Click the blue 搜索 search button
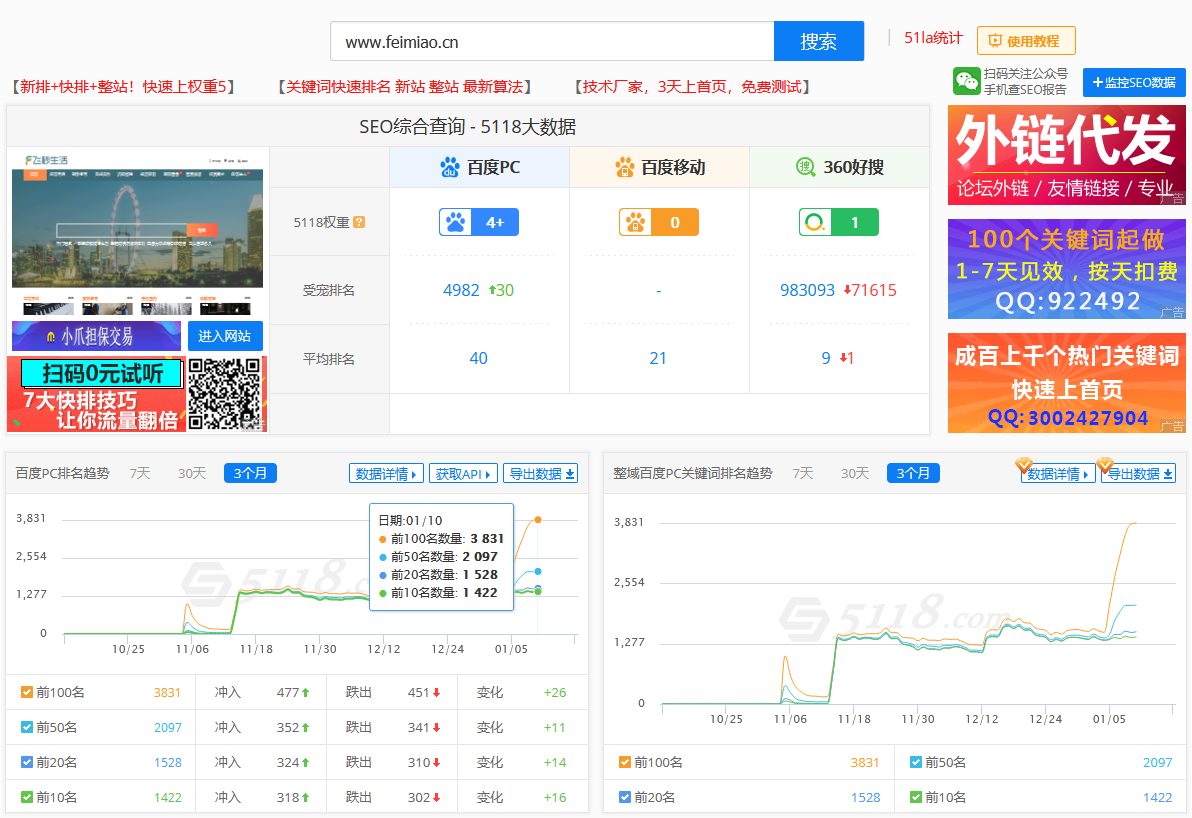Screen dimensions: 1192x818 [x=819, y=41]
